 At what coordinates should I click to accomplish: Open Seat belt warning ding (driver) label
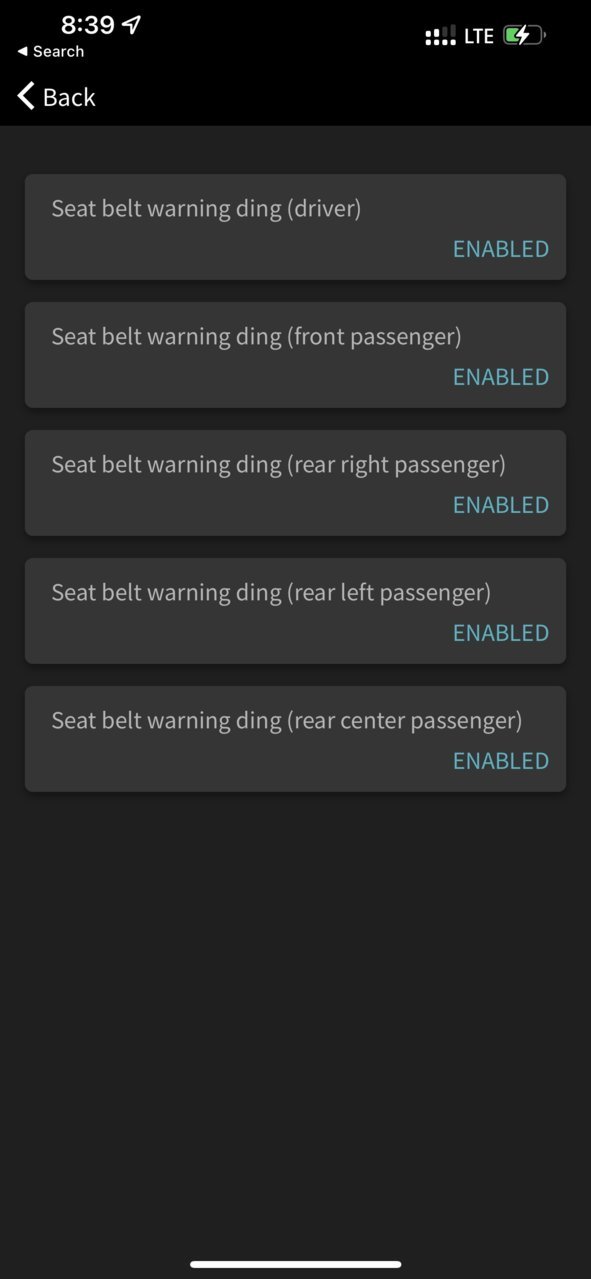click(206, 209)
